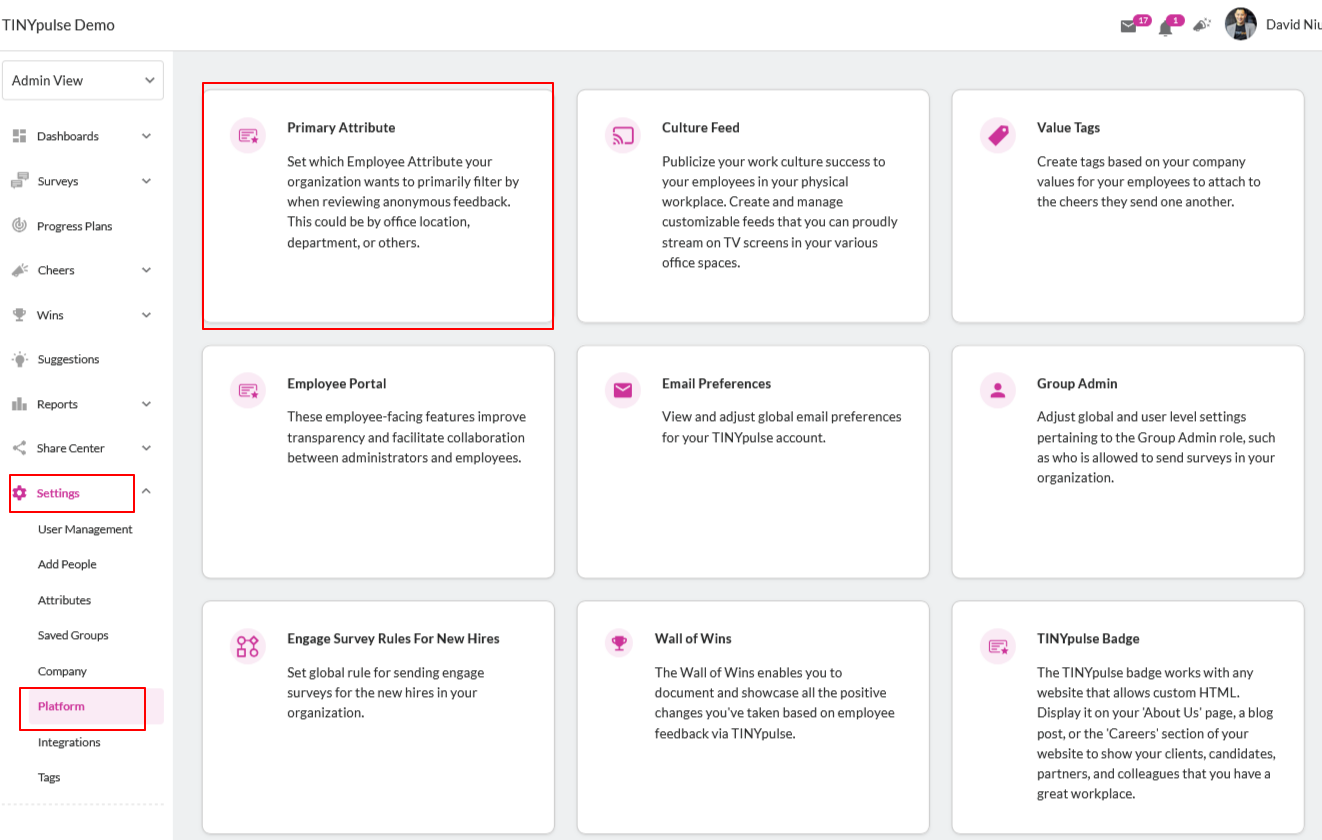
Task: Open Integrations settings page
Action: pyautogui.click(x=69, y=742)
